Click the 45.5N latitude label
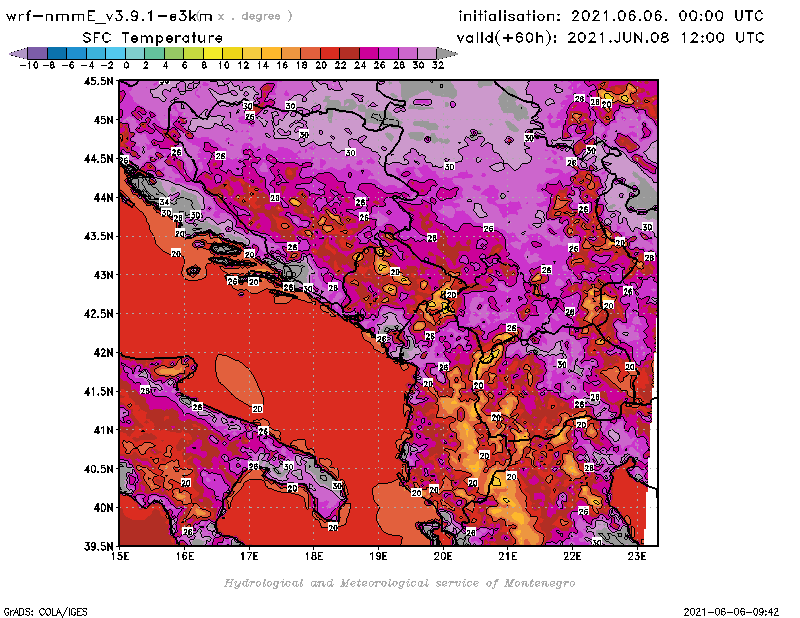Image resolution: width=800 pixels, height=618 pixels. tap(98, 81)
